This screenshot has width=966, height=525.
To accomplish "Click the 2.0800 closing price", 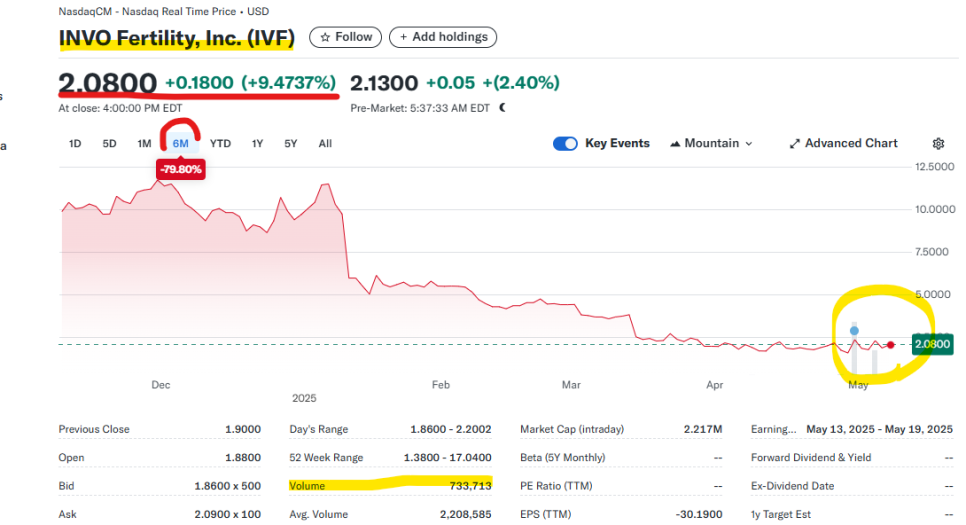I will 108,83.
